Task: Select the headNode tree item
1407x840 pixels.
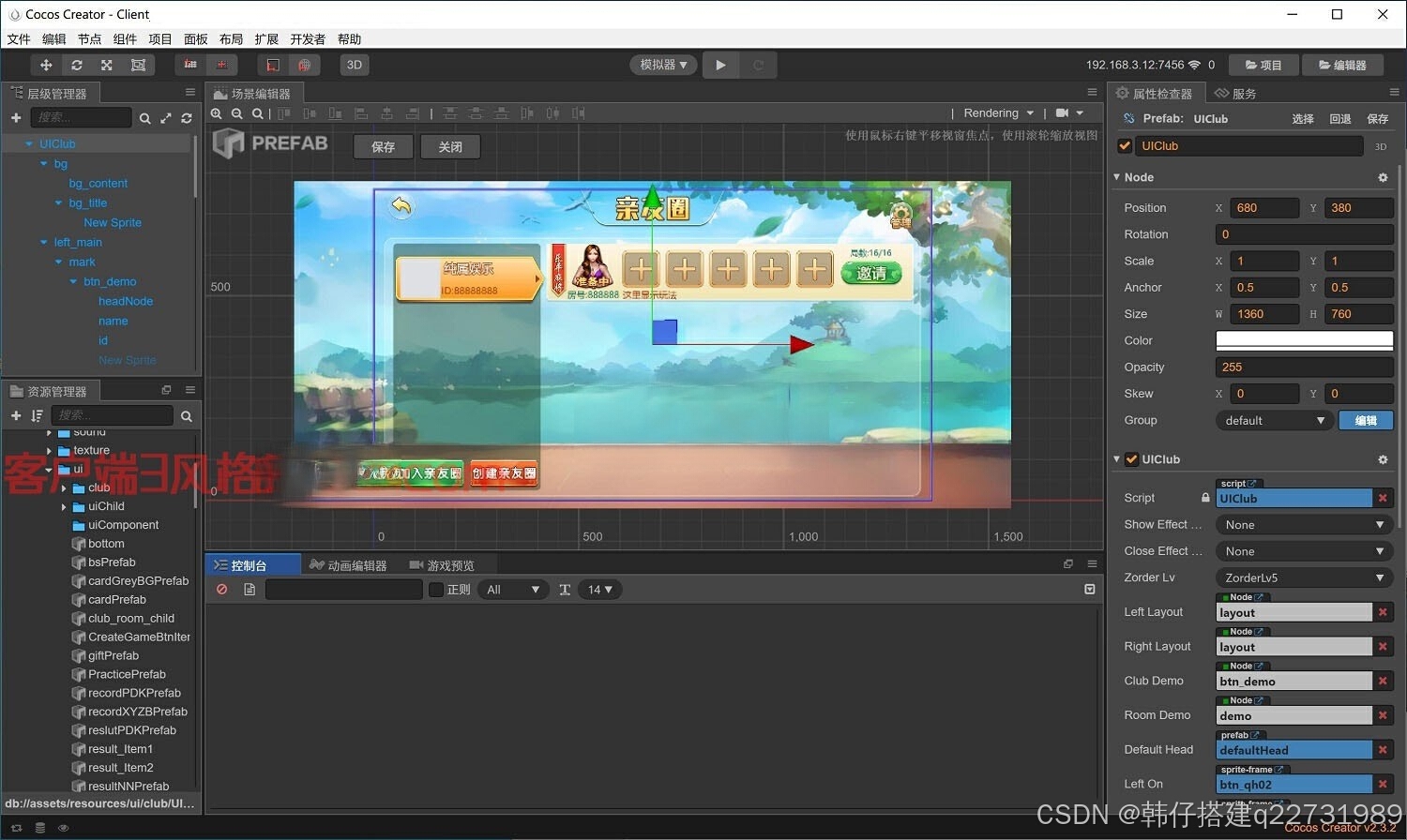Action: click(x=126, y=301)
